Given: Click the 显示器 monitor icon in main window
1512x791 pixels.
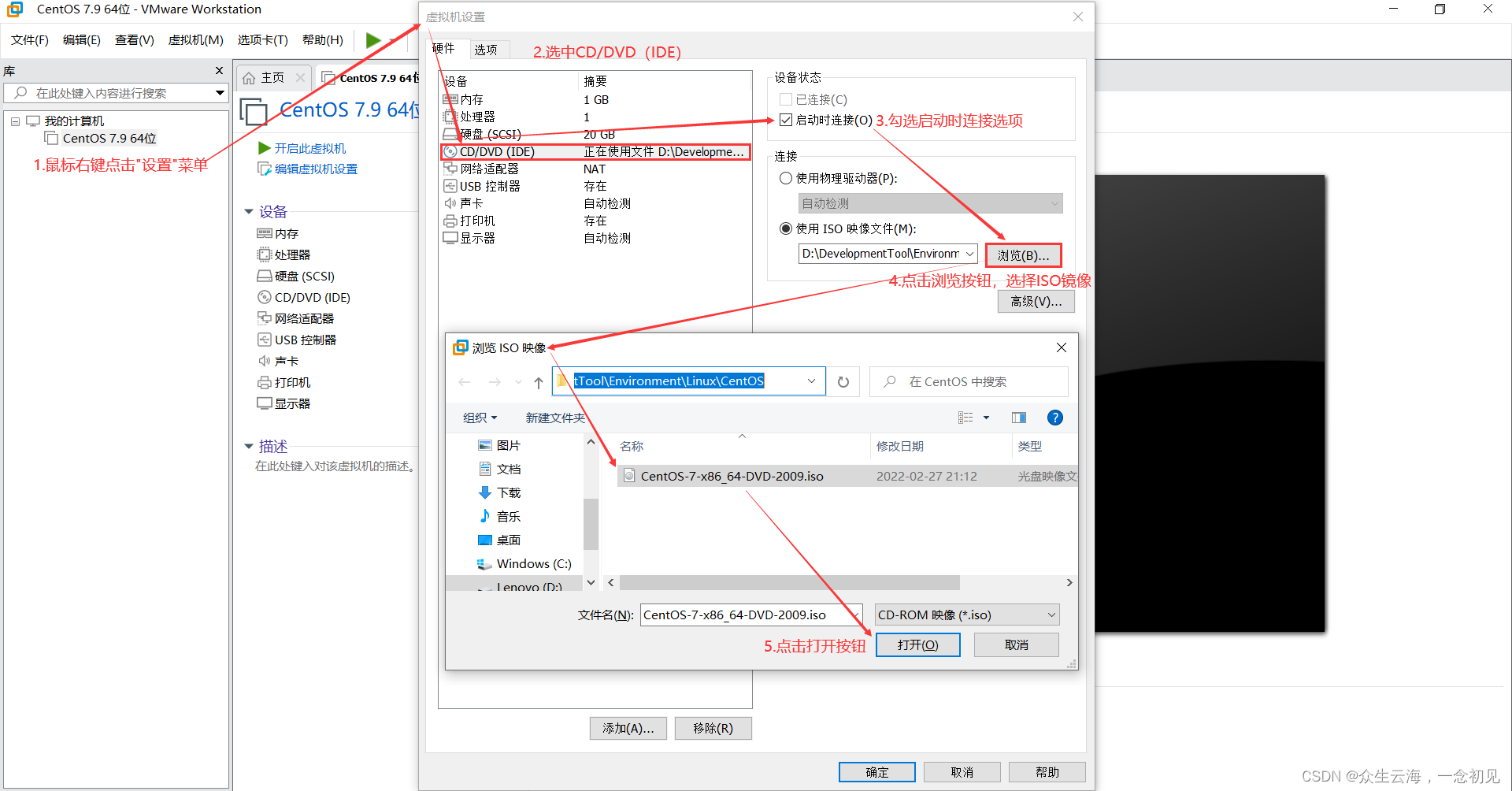Looking at the screenshot, I should 265,403.
